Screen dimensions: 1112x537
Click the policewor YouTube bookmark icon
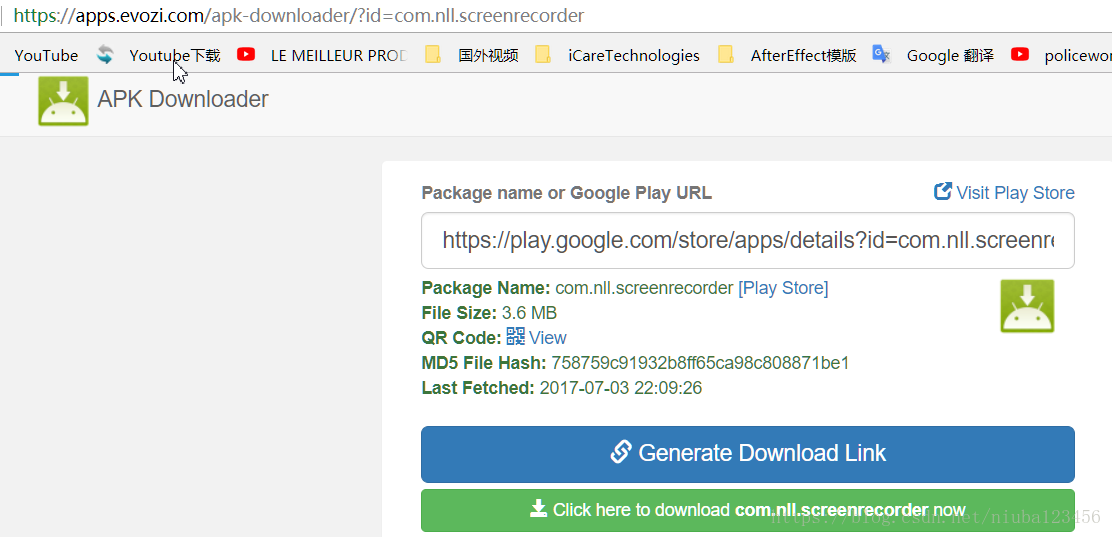pos(1020,54)
